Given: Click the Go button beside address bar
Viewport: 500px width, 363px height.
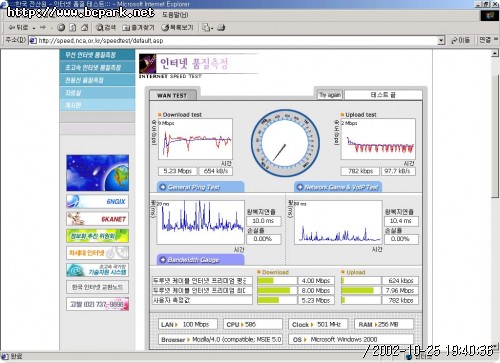Looking at the screenshot, I should (x=460, y=41).
